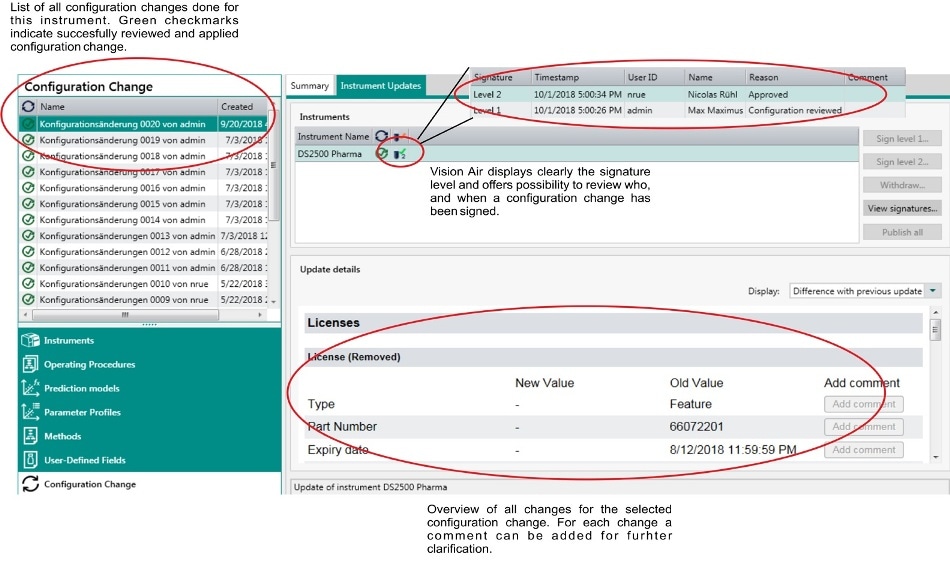Click the green checkmark of Konfigurationsänderungen 0012
The image size is (950, 562).
click(x=28, y=251)
